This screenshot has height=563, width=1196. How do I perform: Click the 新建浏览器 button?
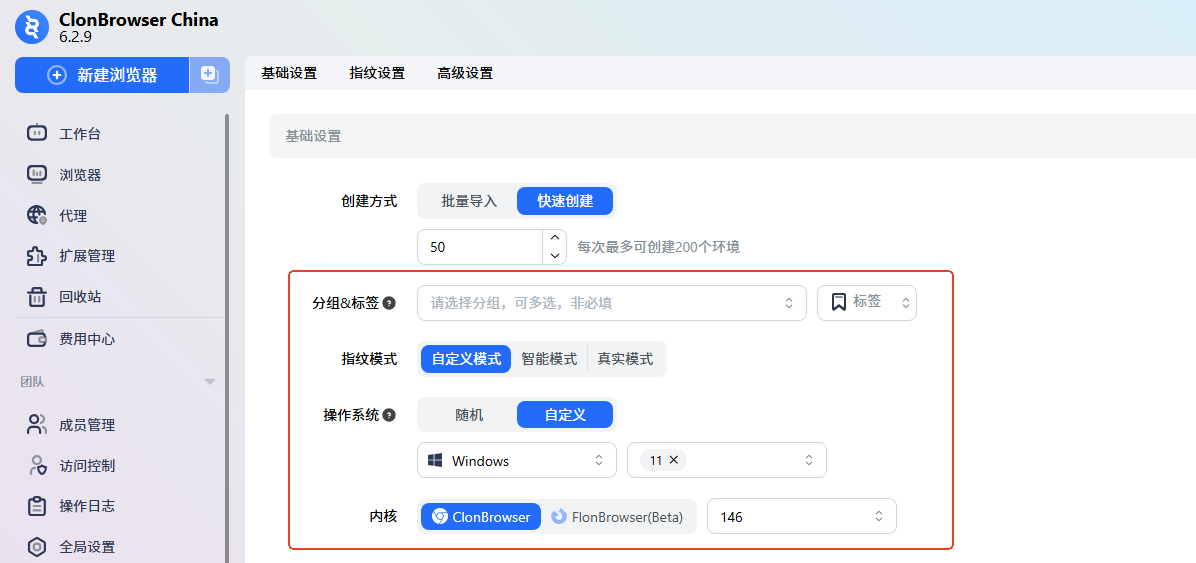101,75
